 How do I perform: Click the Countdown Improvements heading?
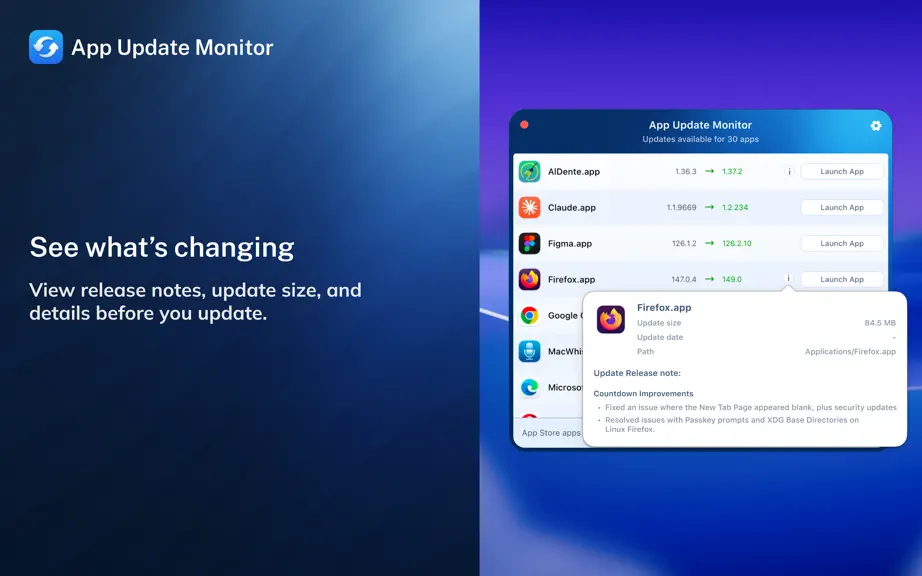coord(643,394)
